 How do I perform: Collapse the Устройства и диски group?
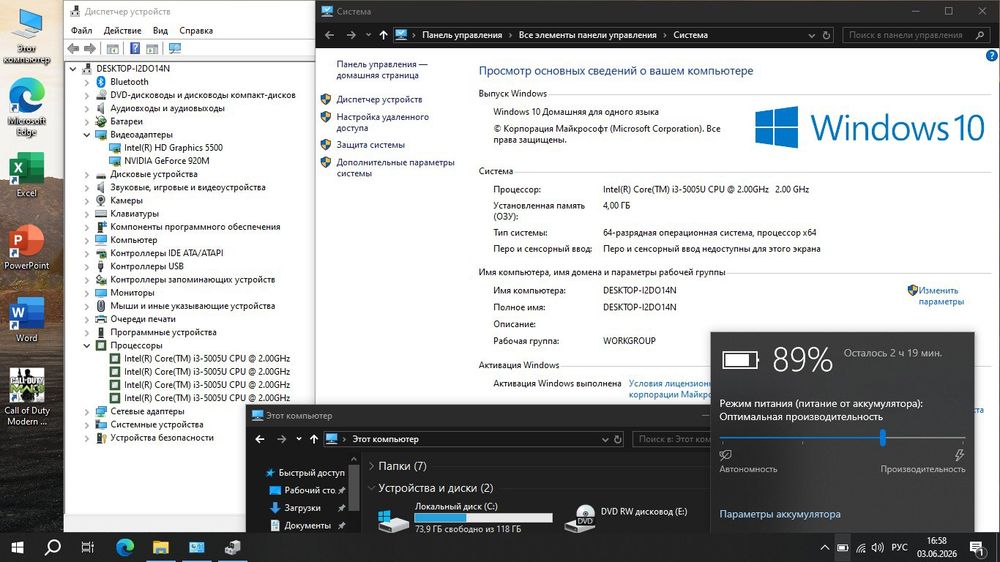[371, 488]
